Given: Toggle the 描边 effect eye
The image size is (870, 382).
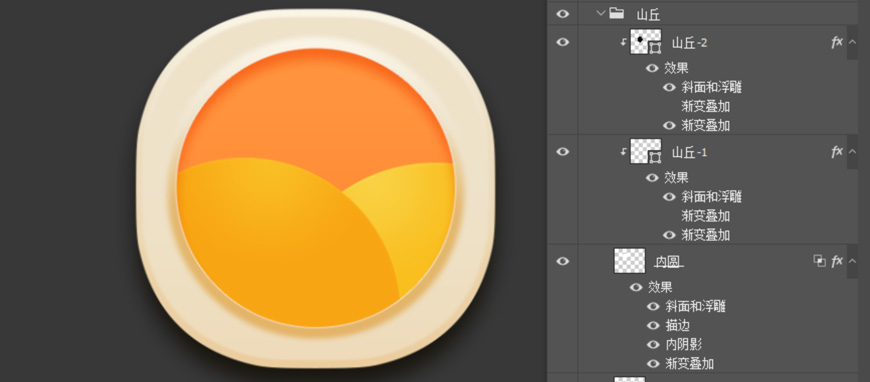Looking at the screenshot, I should (653, 325).
